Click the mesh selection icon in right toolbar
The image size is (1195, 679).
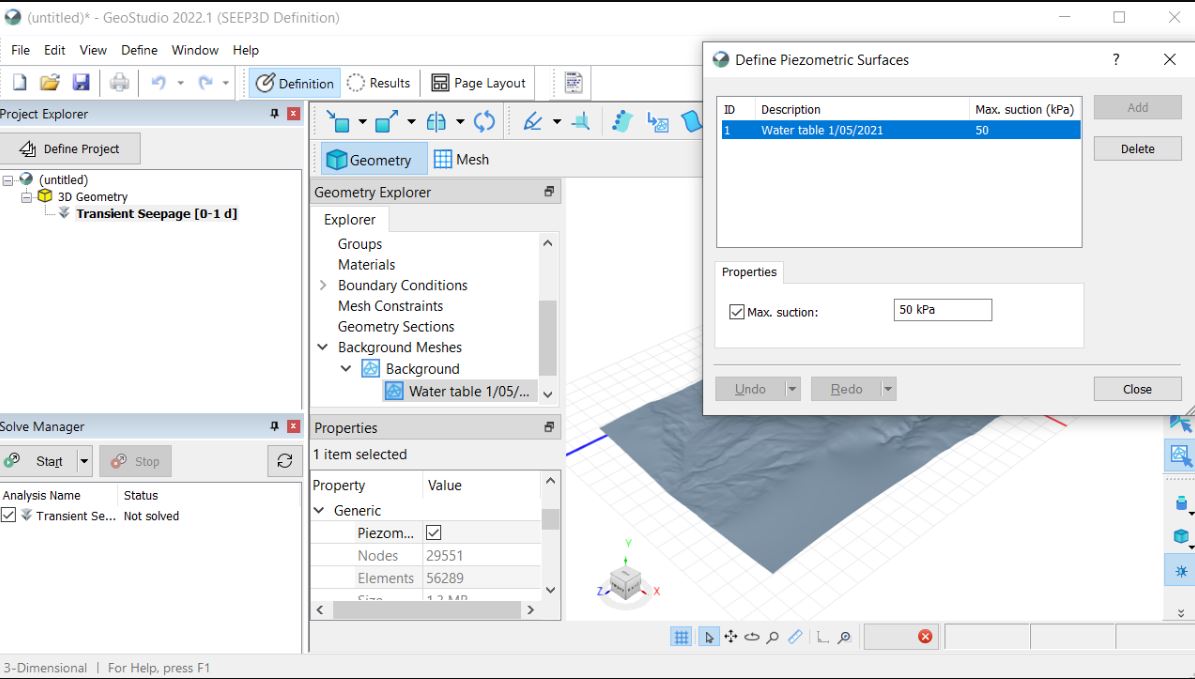pos(1180,456)
